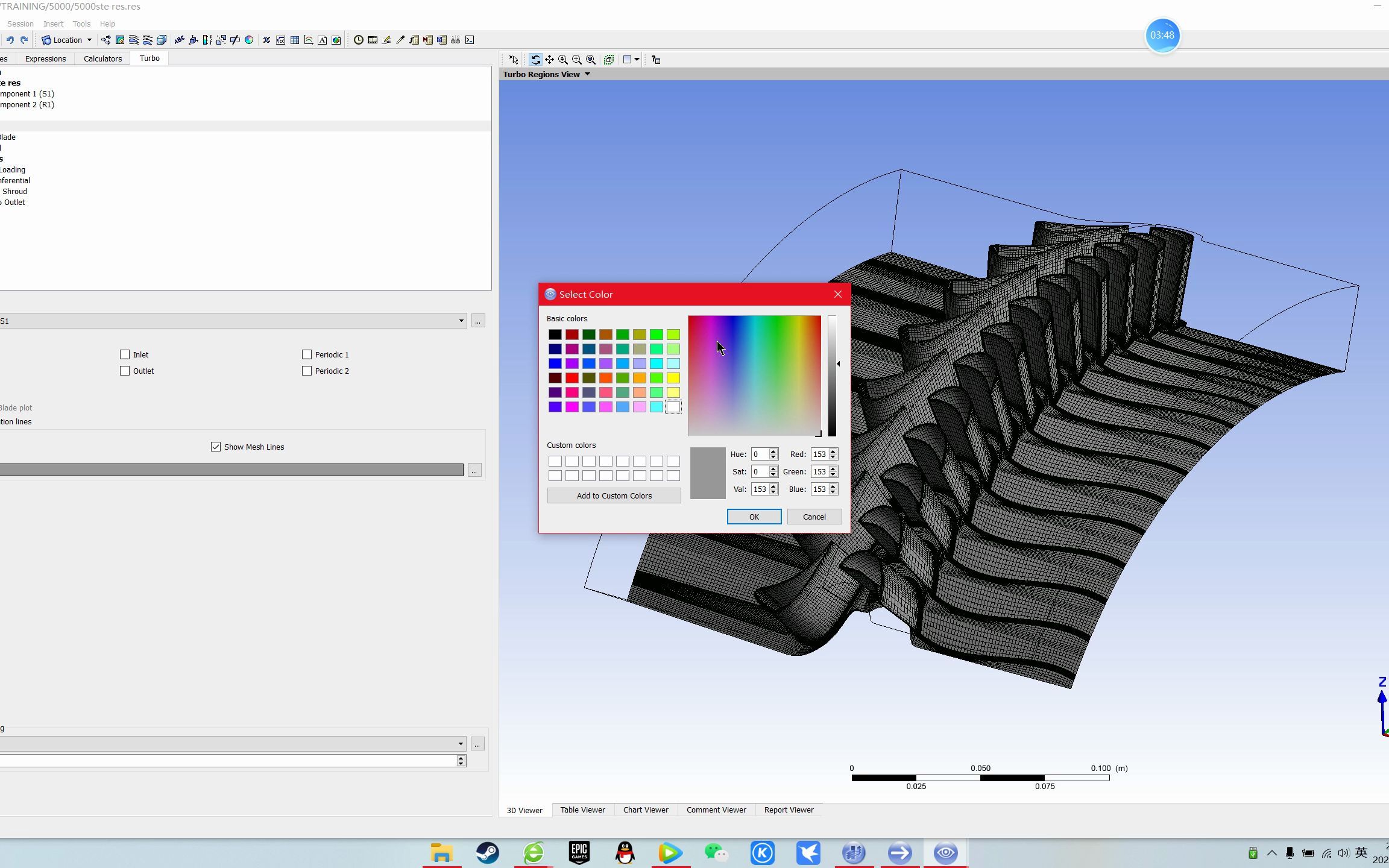Click Cancel to dismiss color dialog
The width and height of the screenshot is (1389, 868).
pos(814,516)
